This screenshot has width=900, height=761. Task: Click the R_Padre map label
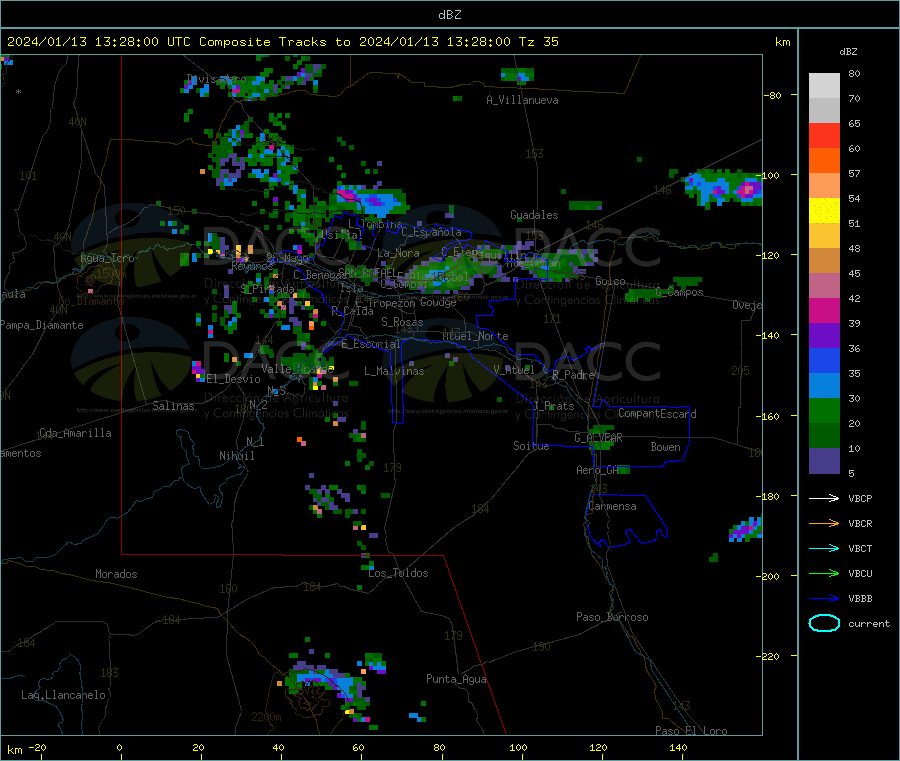[573, 375]
